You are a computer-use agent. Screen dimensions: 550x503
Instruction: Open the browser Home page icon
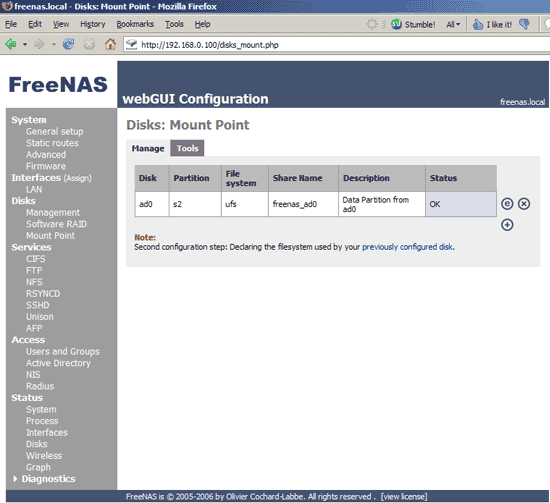pyautogui.click(x=110, y=44)
